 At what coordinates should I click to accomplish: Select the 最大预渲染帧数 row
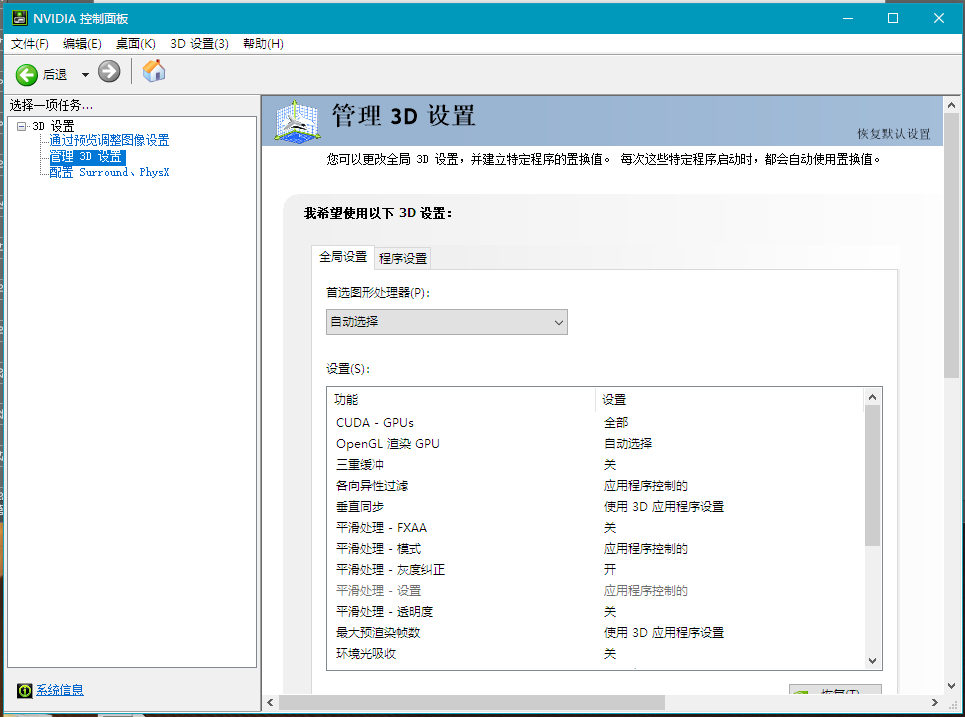pyautogui.click(x=596, y=633)
